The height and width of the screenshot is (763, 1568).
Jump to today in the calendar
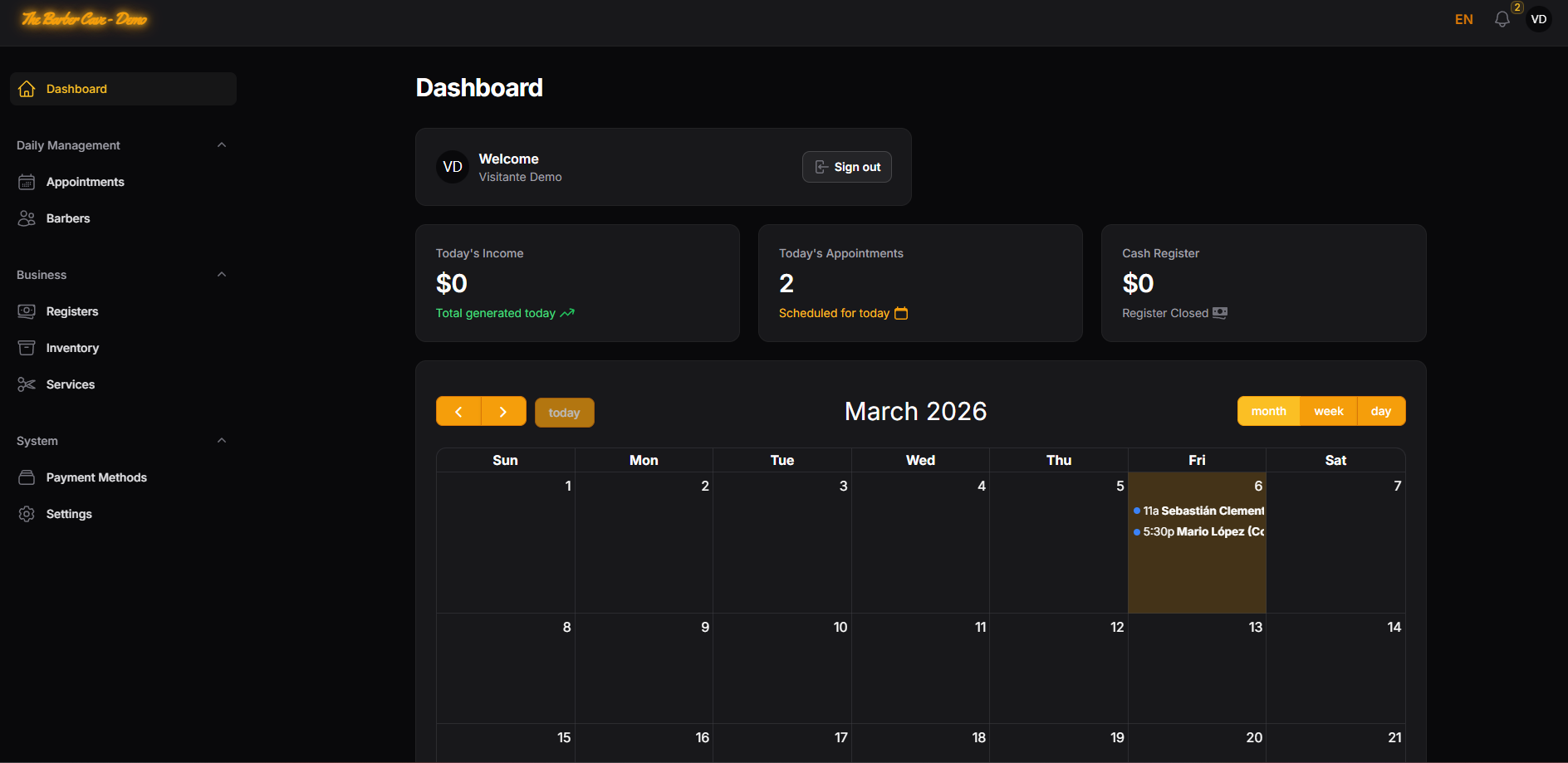(x=564, y=412)
